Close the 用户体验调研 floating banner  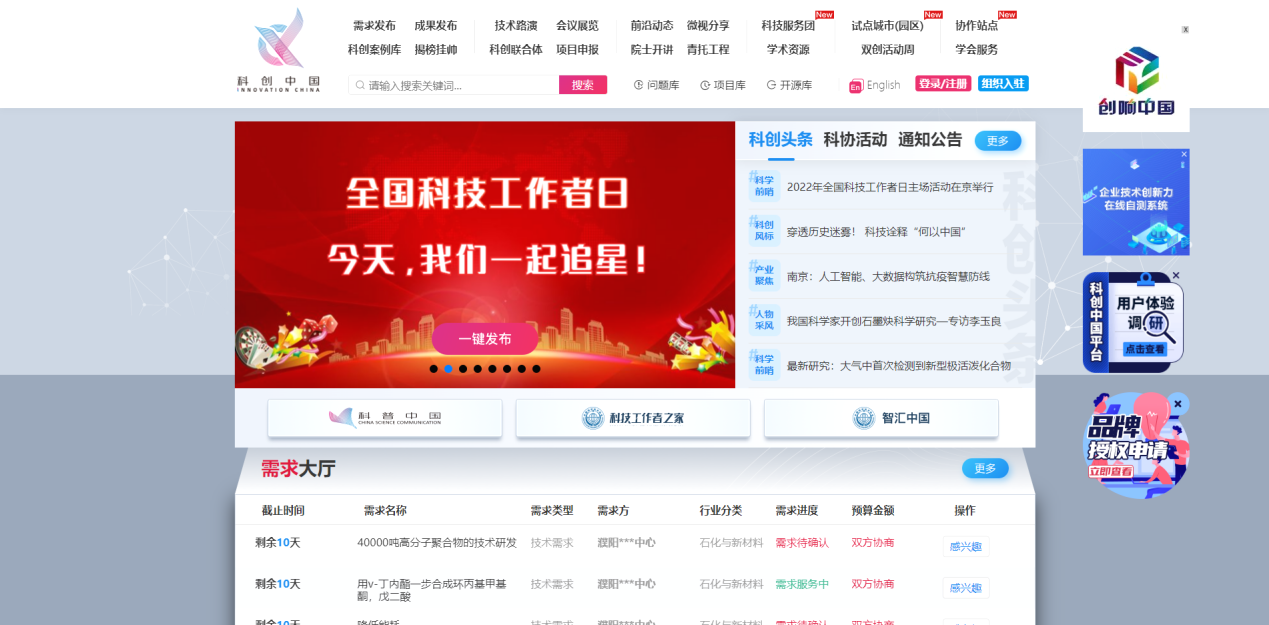pos(1176,275)
